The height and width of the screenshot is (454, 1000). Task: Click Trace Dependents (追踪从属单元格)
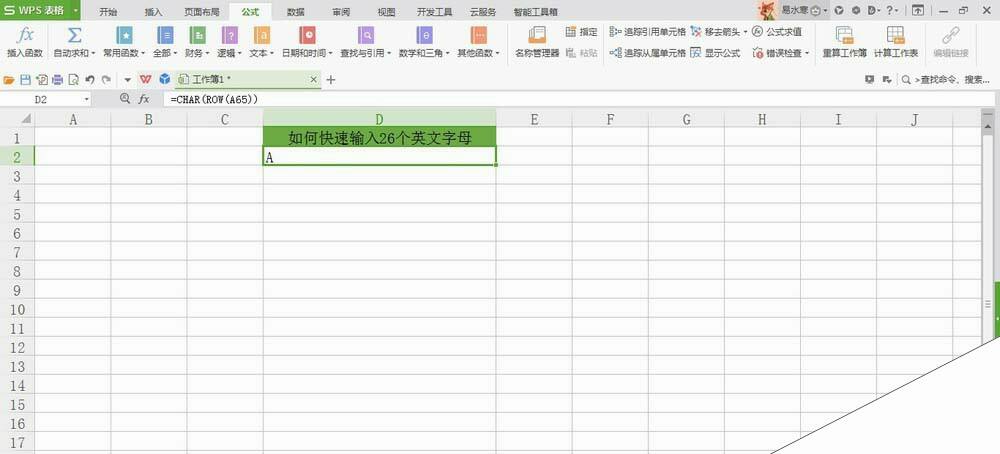(647, 53)
